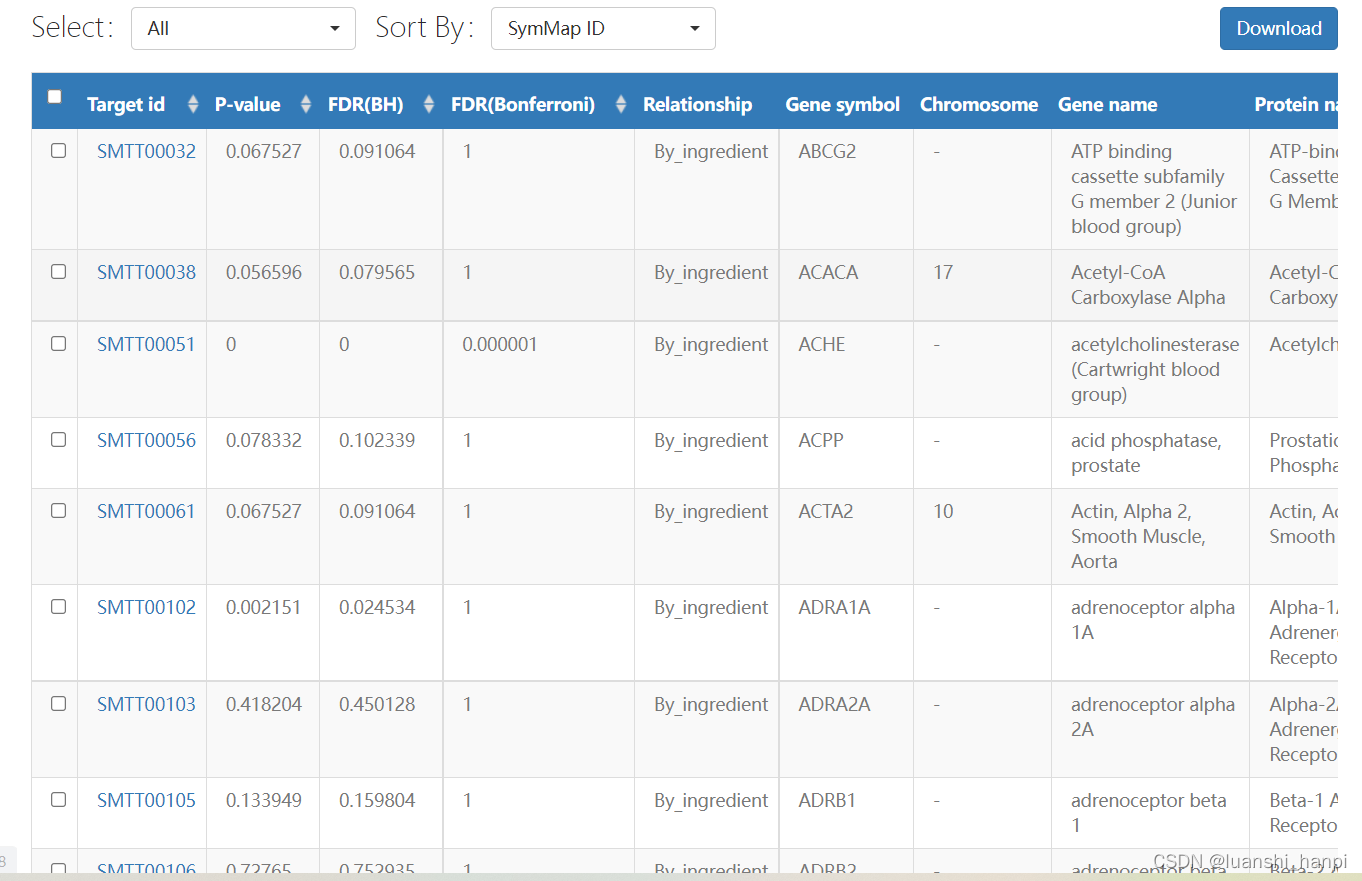
Task: Click FDR(BH) cell 0.102339
Action: click(x=377, y=440)
